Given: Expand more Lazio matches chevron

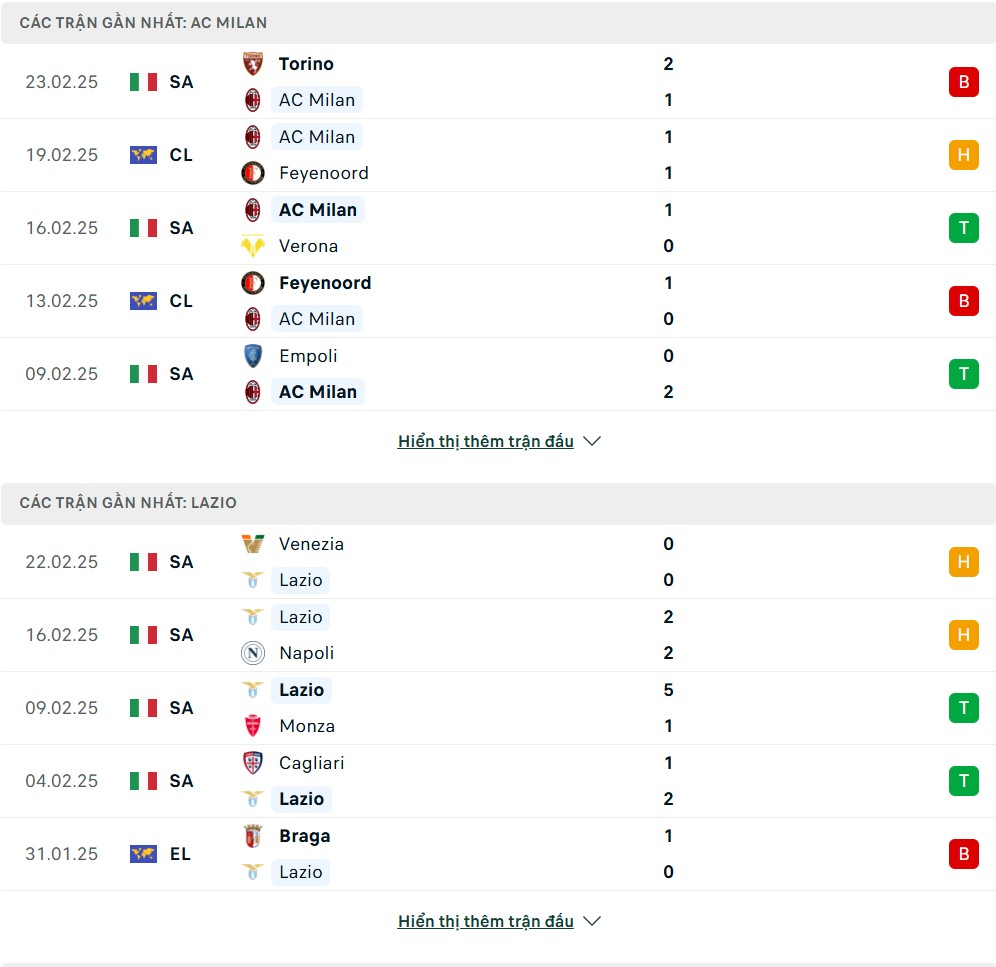Looking at the screenshot, I should click(x=592, y=921).
